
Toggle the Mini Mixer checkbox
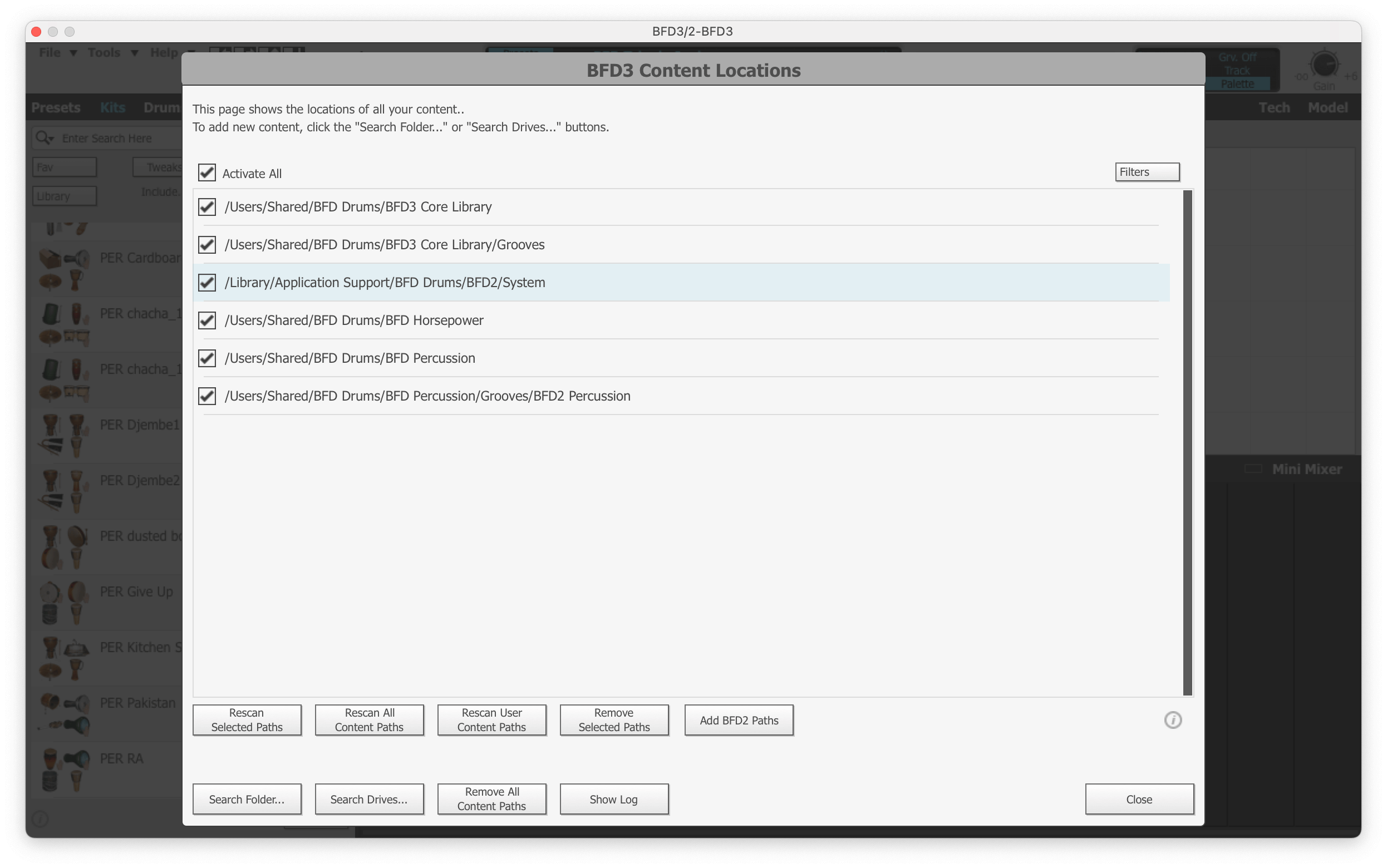(x=1253, y=469)
